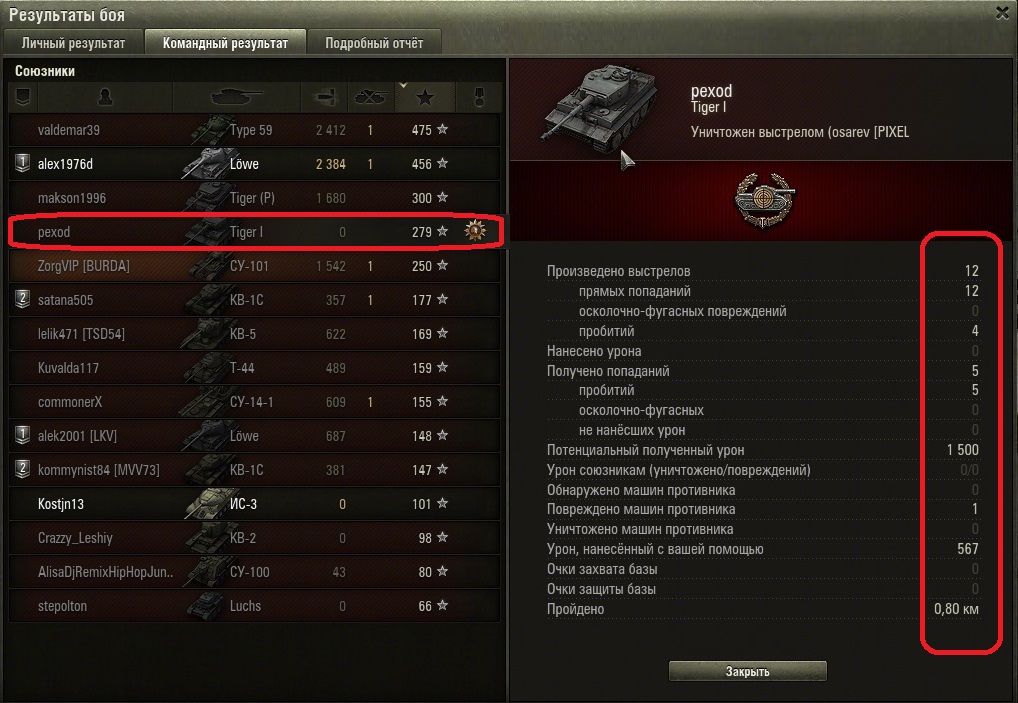Sort by medals column header icon
The image size is (1018, 703).
[x=479, y=98]
